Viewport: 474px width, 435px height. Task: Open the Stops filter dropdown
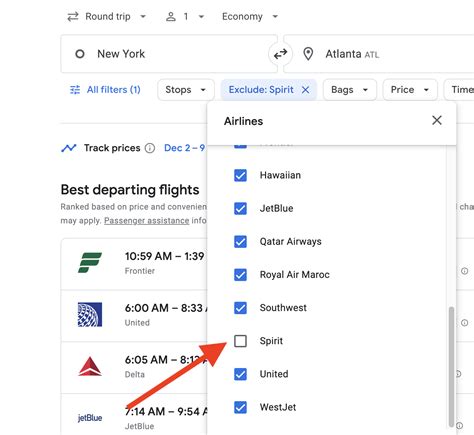click(186, 90)
